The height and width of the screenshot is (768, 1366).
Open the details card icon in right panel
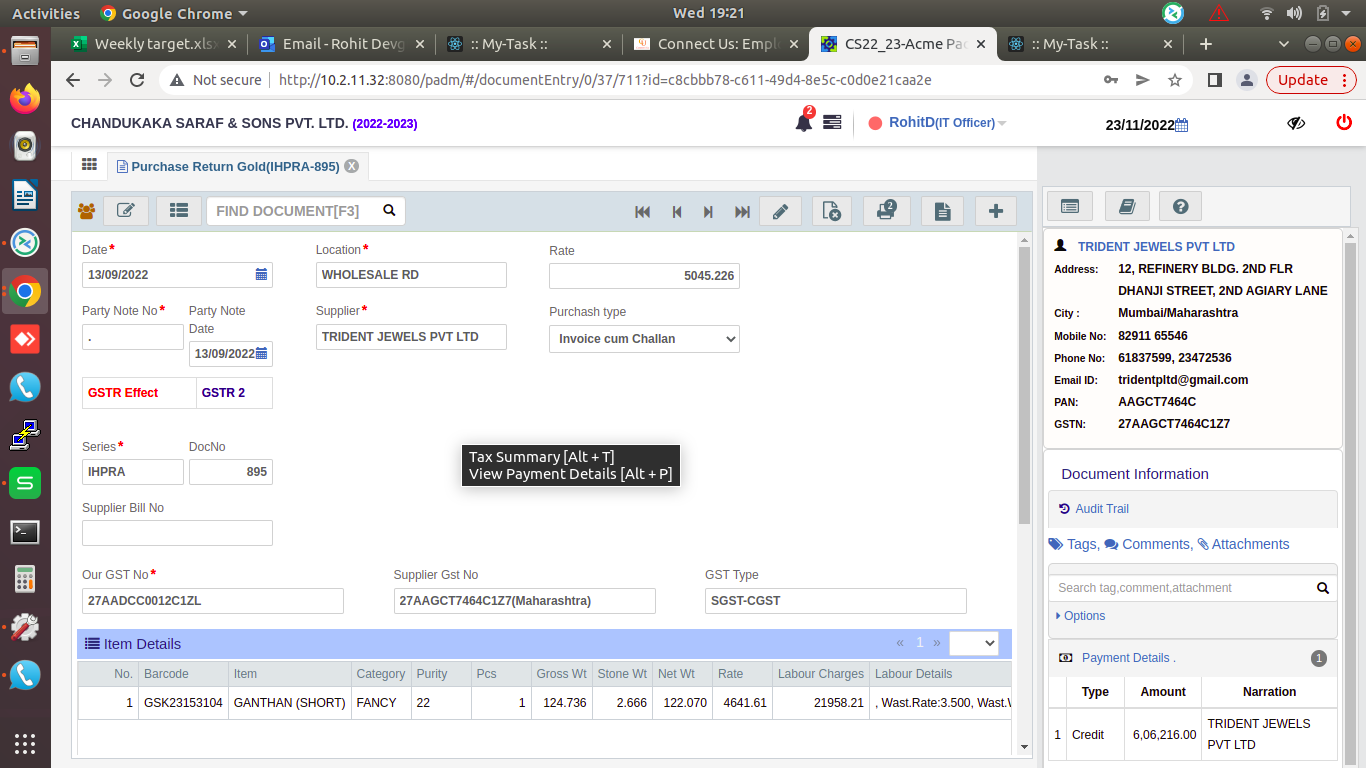pos(1070,206)
